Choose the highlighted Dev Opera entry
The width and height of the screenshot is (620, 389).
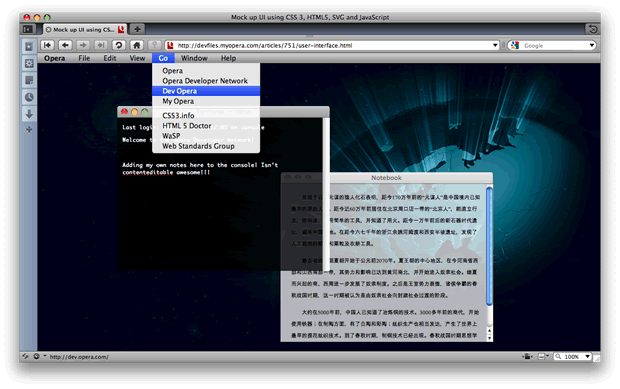[x=206, y=91]
